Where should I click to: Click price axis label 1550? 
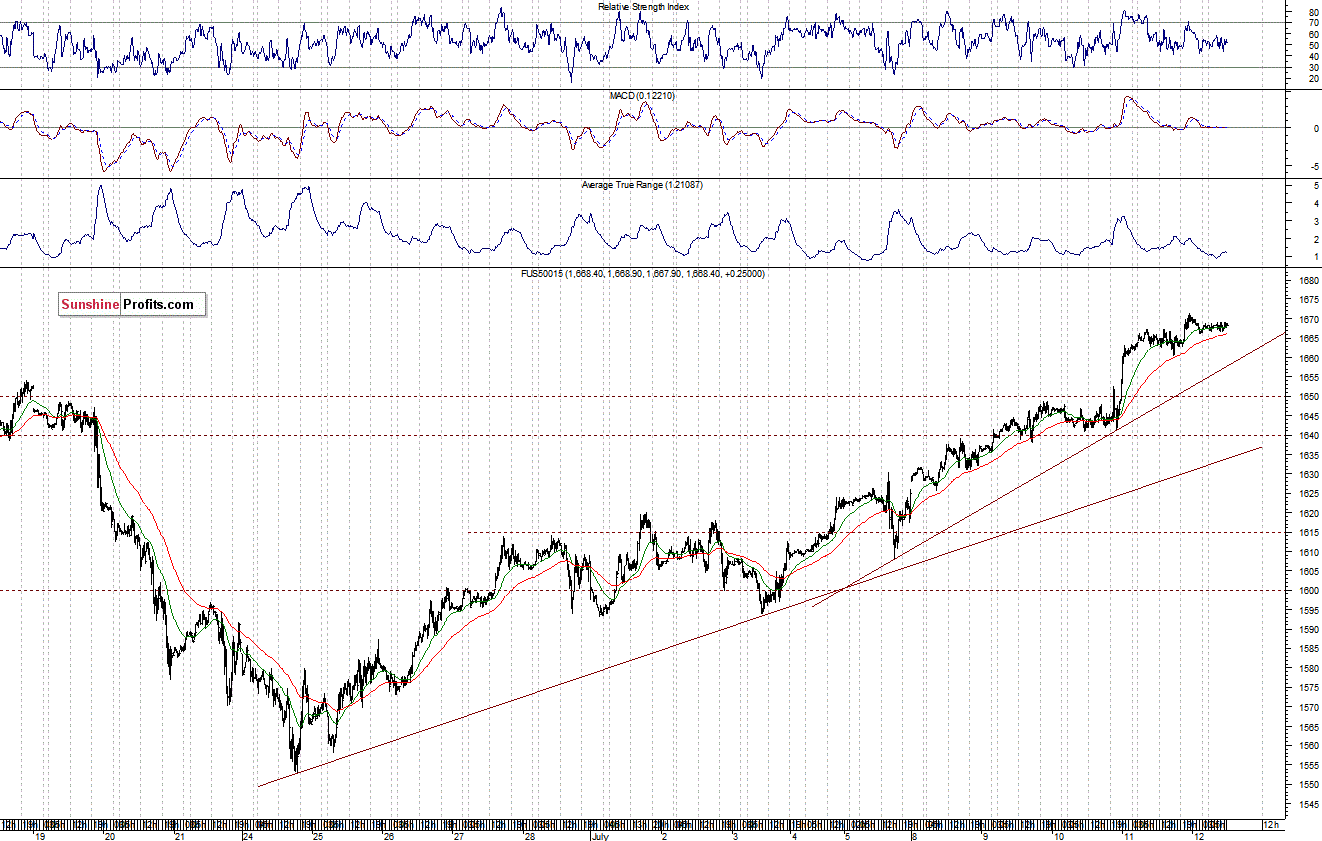pos(1308,785)
